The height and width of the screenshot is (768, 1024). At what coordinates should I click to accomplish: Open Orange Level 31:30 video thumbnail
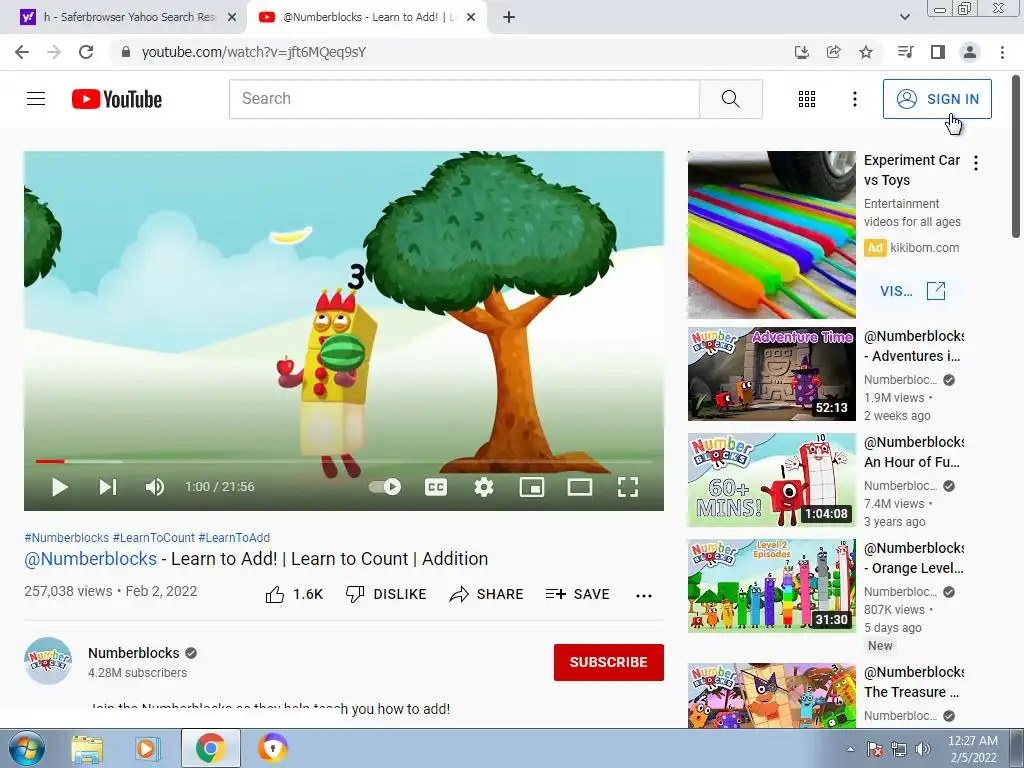click(x=771, y=586)
